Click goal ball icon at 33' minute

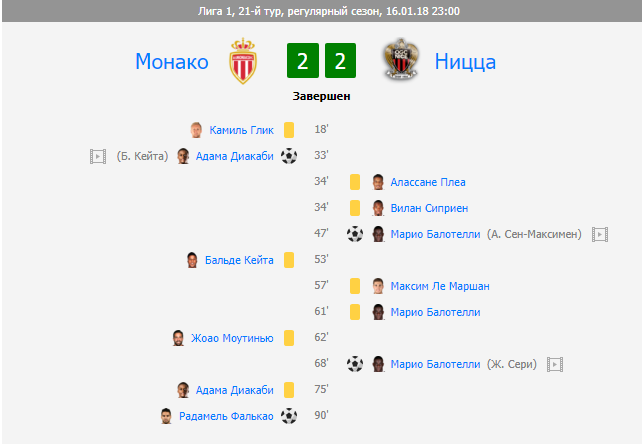(289, 156)
